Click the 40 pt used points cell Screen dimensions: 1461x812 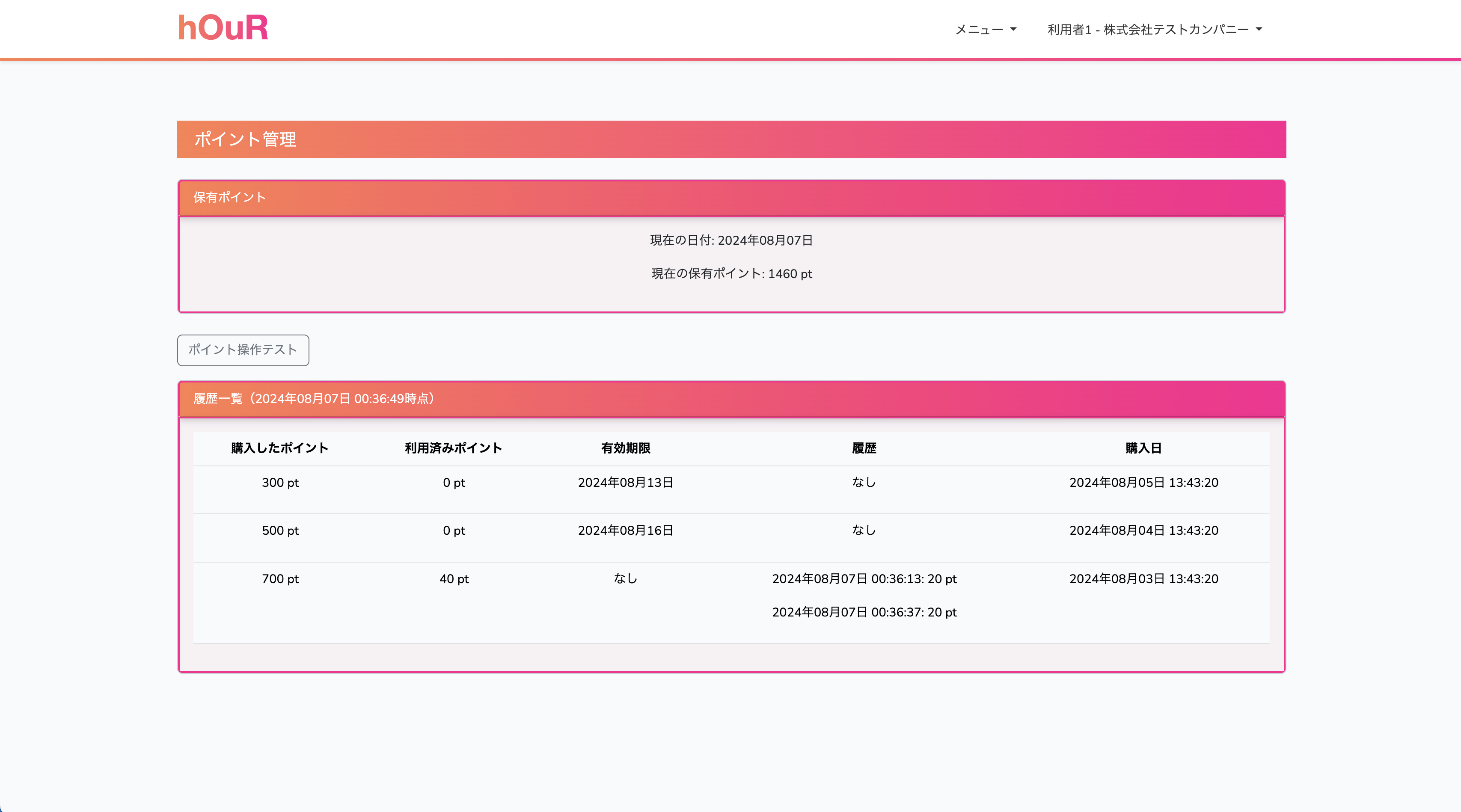[x=454, y=579]
